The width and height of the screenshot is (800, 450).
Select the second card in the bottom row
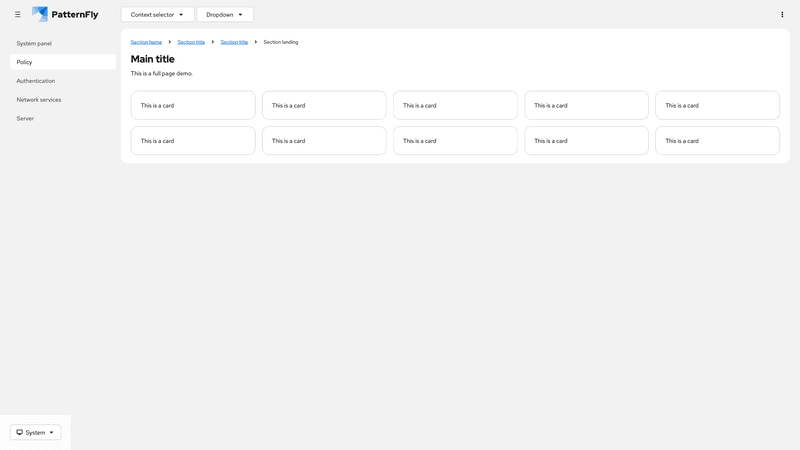pyautogui.click(x=324, y=141)
